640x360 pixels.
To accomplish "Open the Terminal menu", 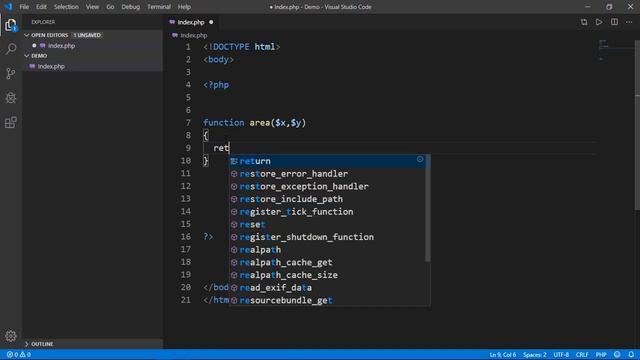I will click(x=159, y=7).
